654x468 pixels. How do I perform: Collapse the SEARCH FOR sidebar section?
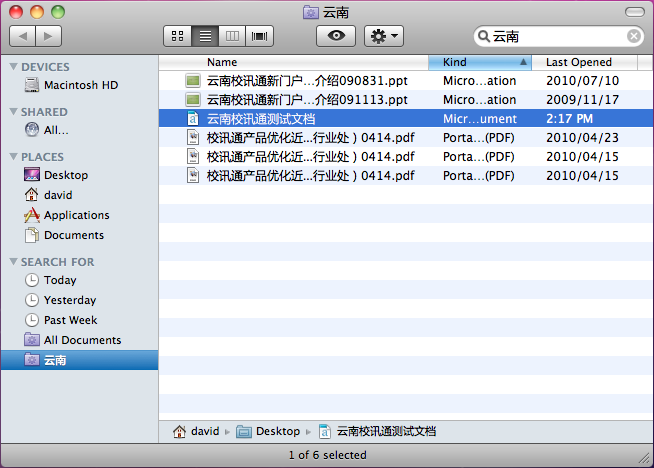(13, 262)
